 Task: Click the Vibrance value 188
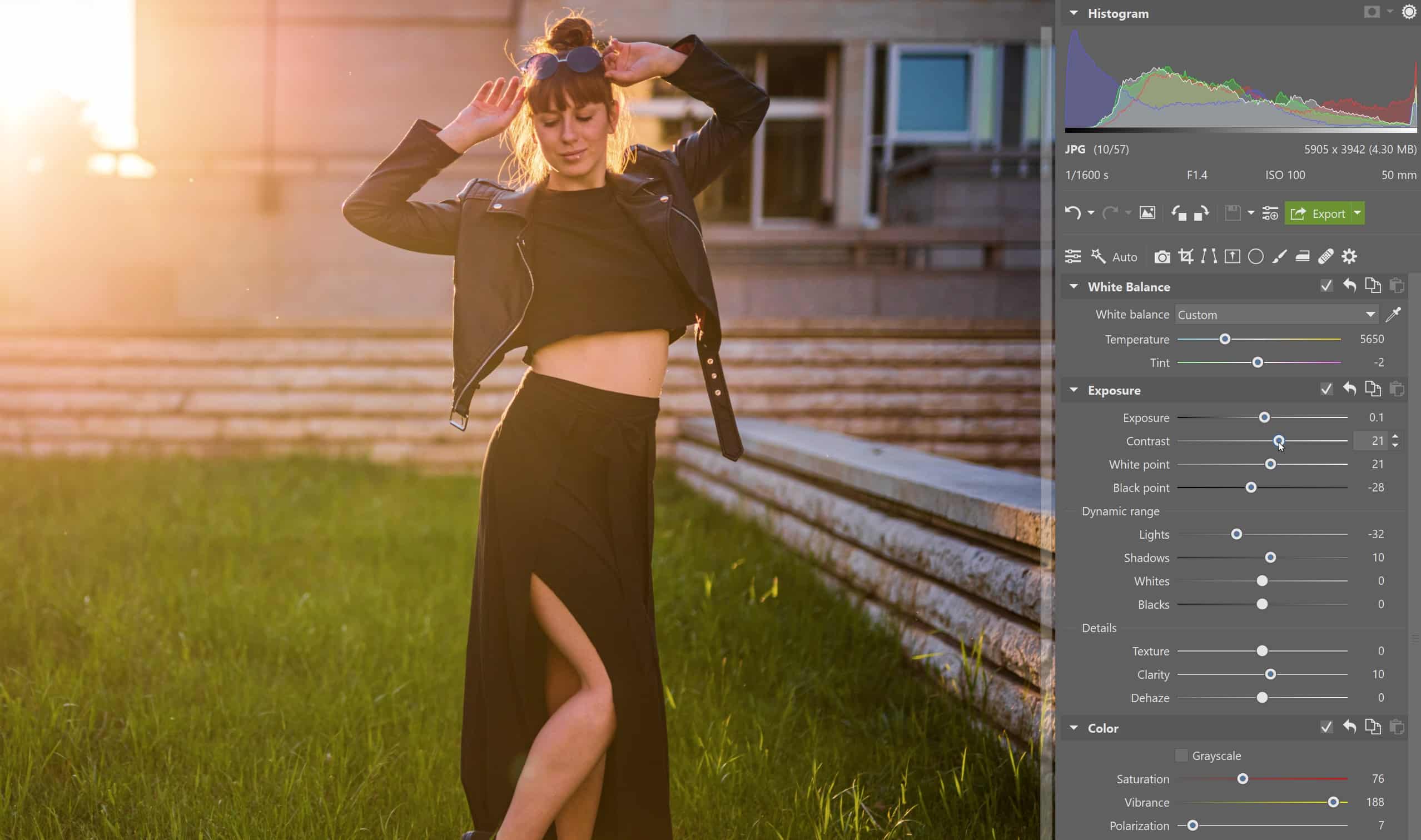click(1375, 802)
